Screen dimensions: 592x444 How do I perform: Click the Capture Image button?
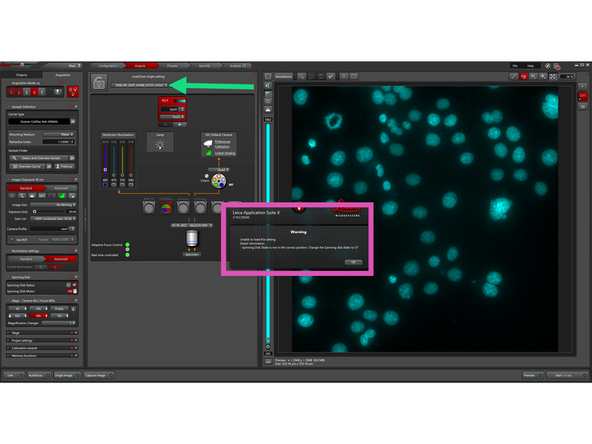pos(99,375)
